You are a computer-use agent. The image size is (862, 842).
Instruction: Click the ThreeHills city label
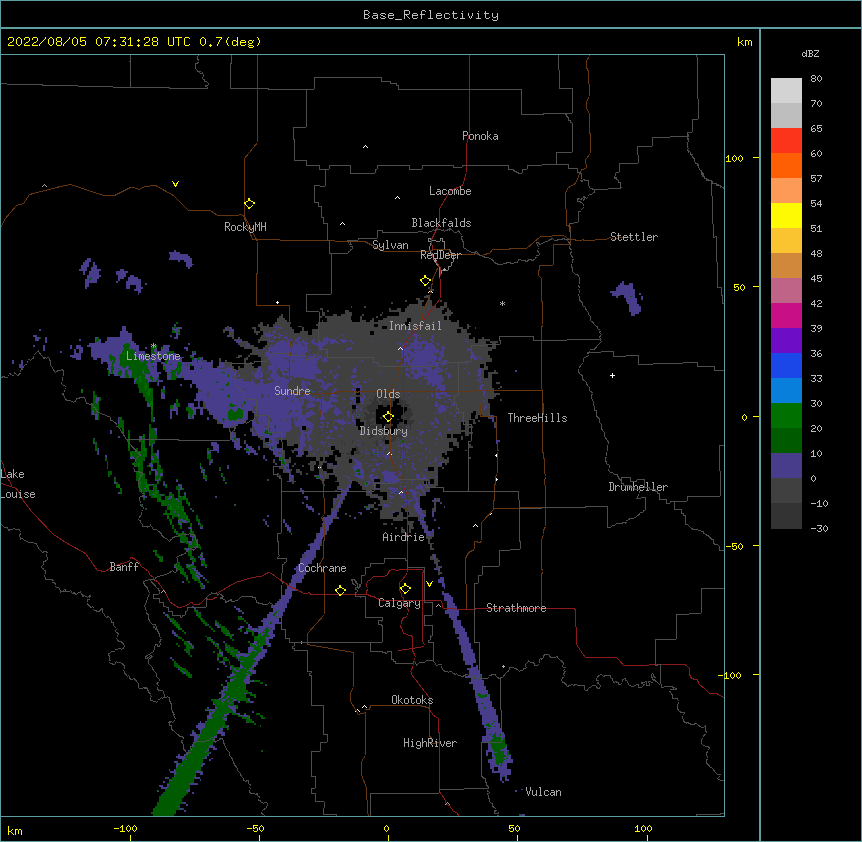pos(537,418)
